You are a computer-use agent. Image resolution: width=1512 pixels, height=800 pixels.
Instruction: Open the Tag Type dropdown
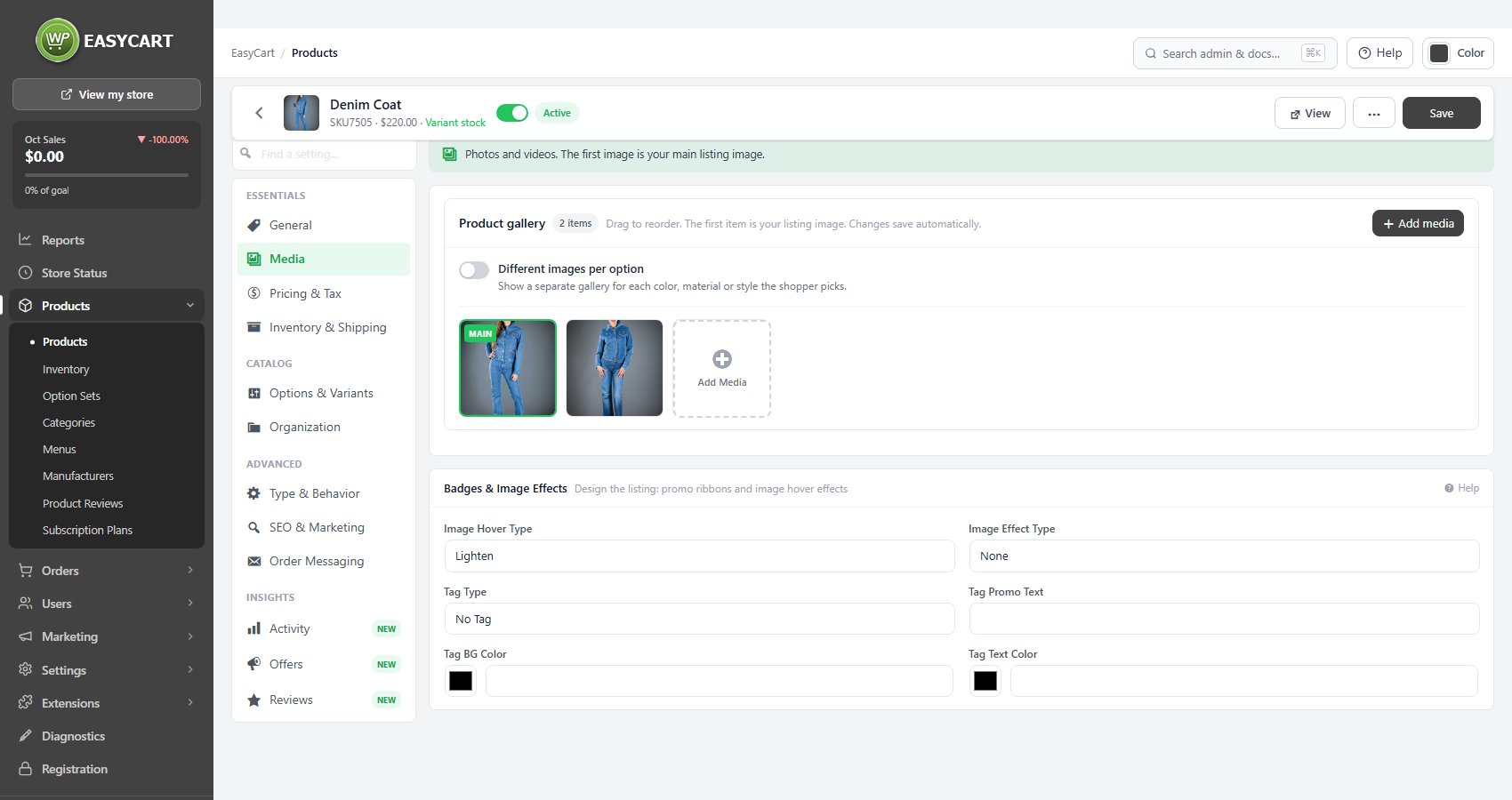click(699, 619)
